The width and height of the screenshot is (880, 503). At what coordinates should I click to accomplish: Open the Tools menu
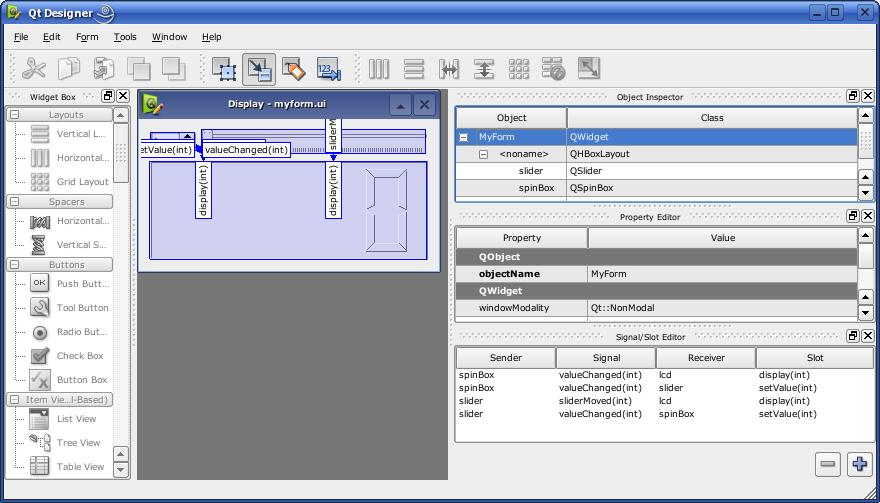pos(125,37)
